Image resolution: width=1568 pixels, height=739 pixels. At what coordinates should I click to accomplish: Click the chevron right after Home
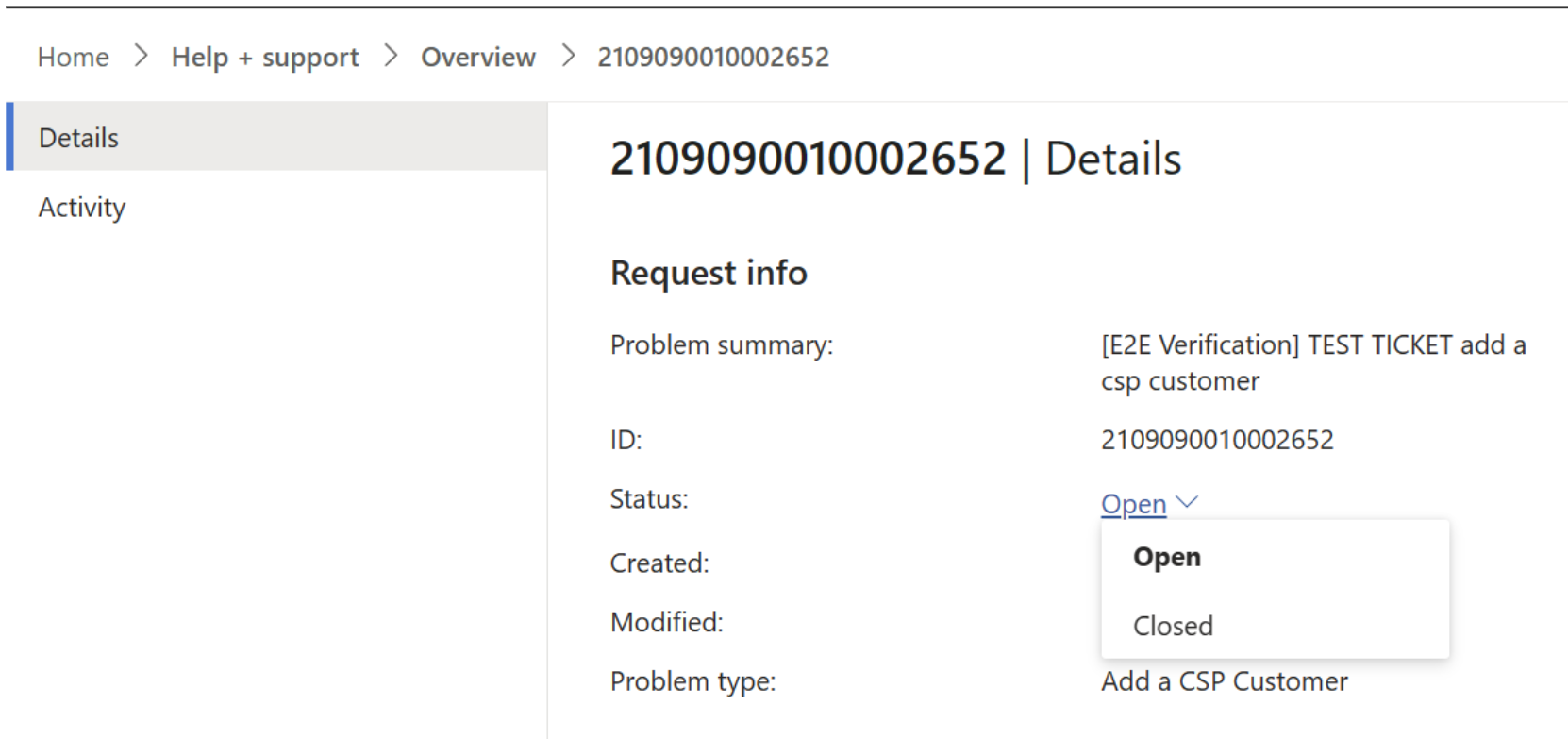pyautogui.click(x=142, y=57)
